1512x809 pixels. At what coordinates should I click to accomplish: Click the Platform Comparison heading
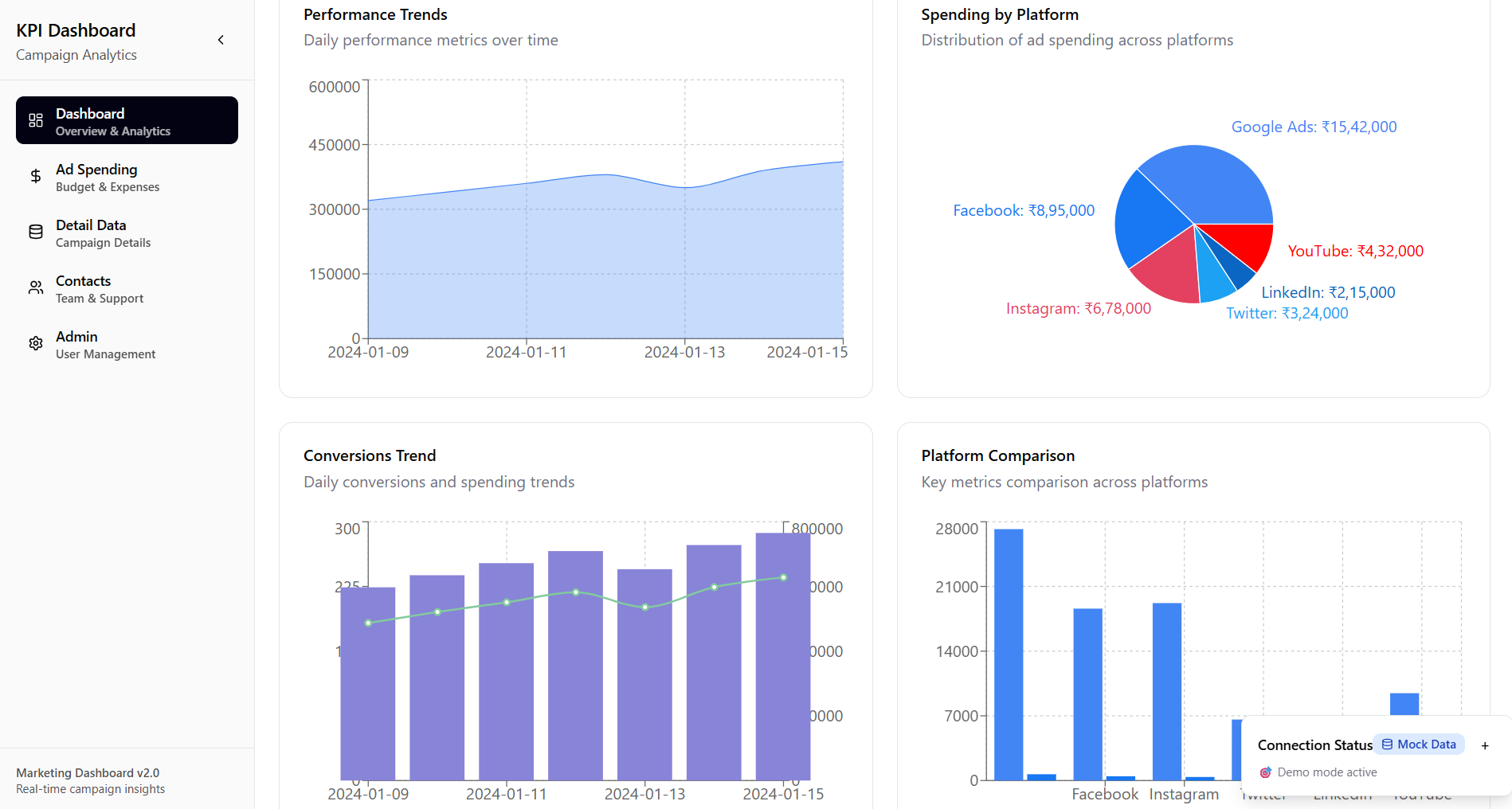[x=998, y=455]
